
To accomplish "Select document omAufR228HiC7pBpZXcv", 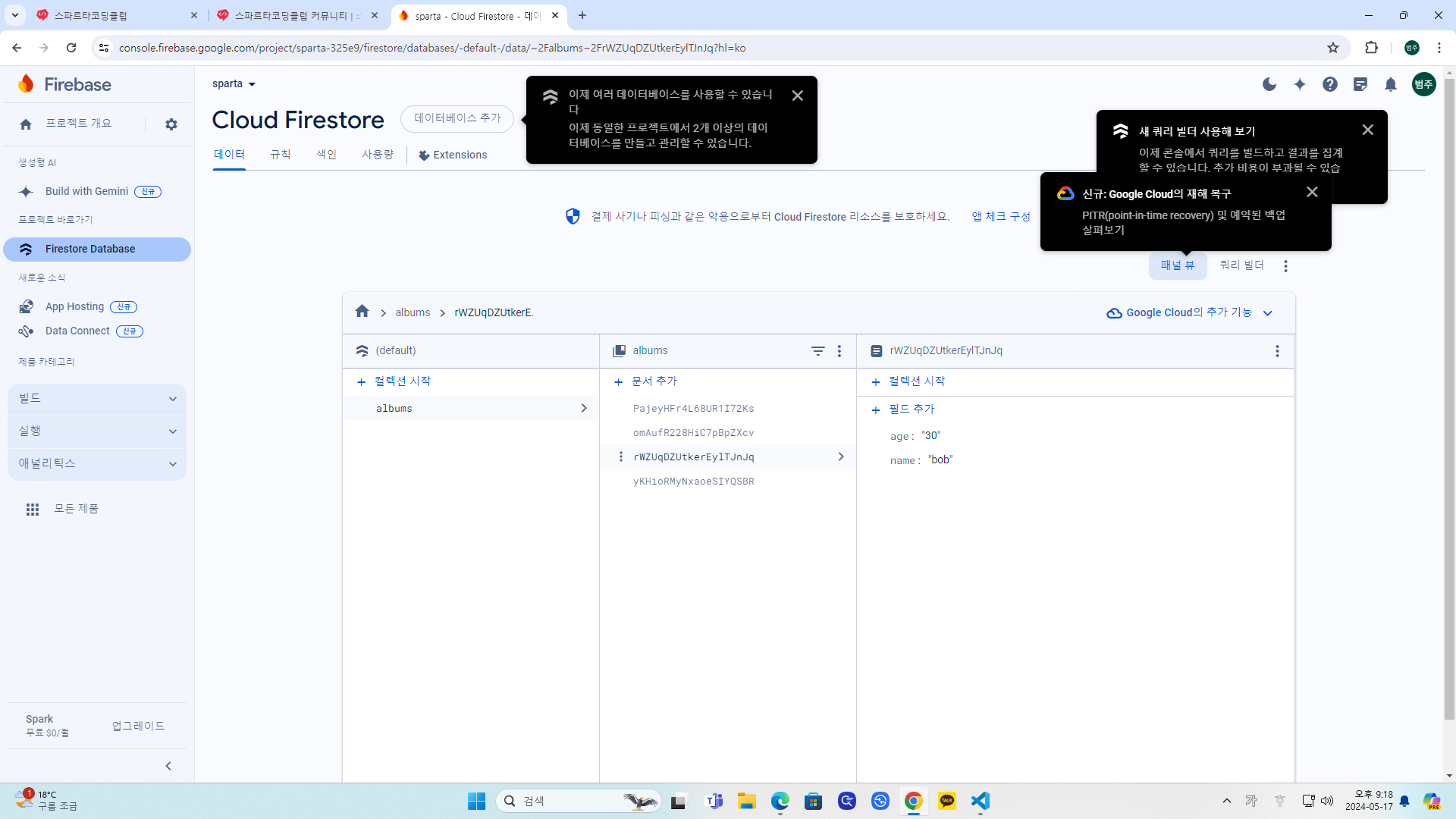I will pos(693,433).
